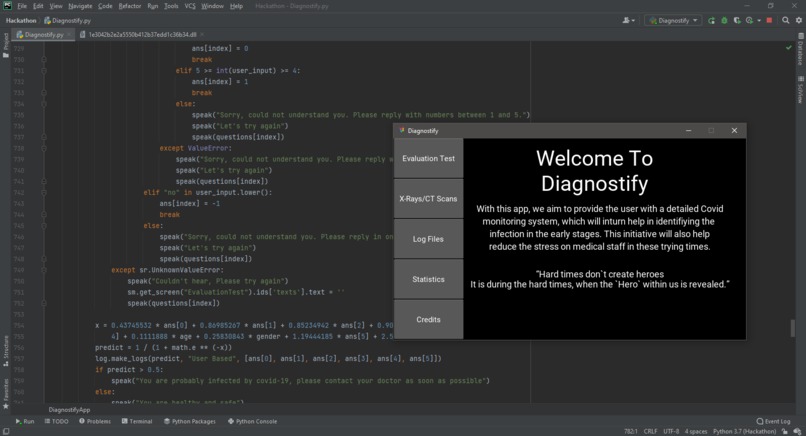Open the Help menu
Image resolution: width=806 pixels, height=436 pixels.
236,6
